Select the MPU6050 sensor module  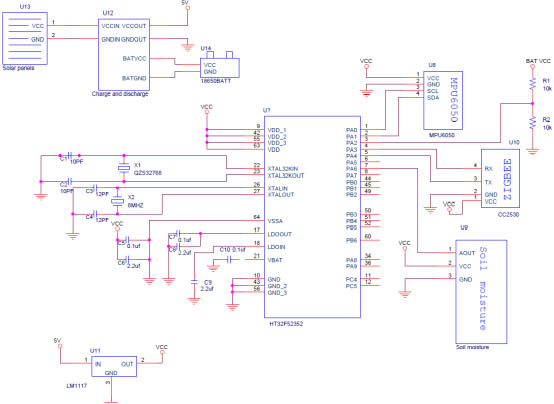tap(443, 100)
